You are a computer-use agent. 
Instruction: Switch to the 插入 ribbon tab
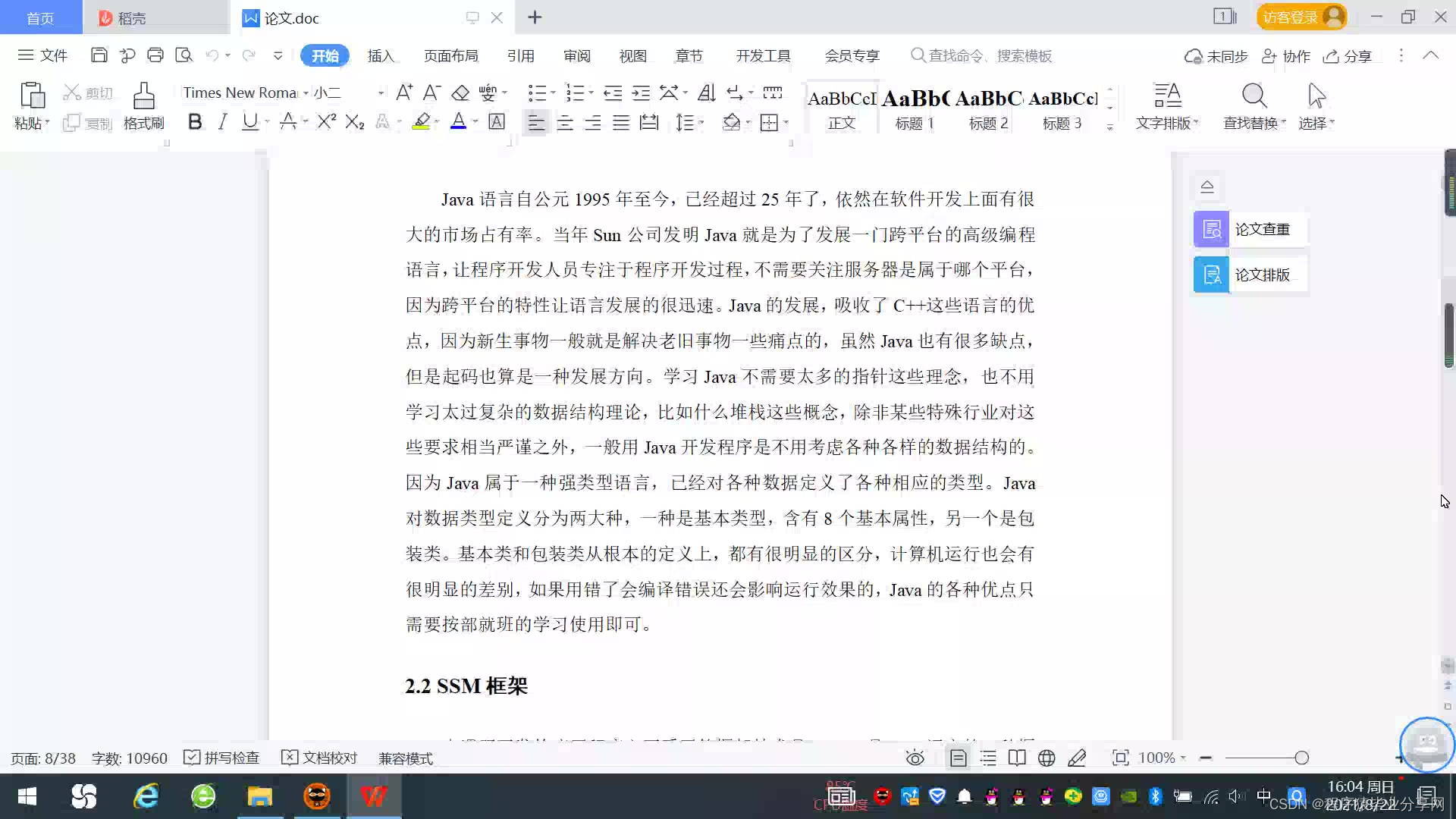coord(381,55)
